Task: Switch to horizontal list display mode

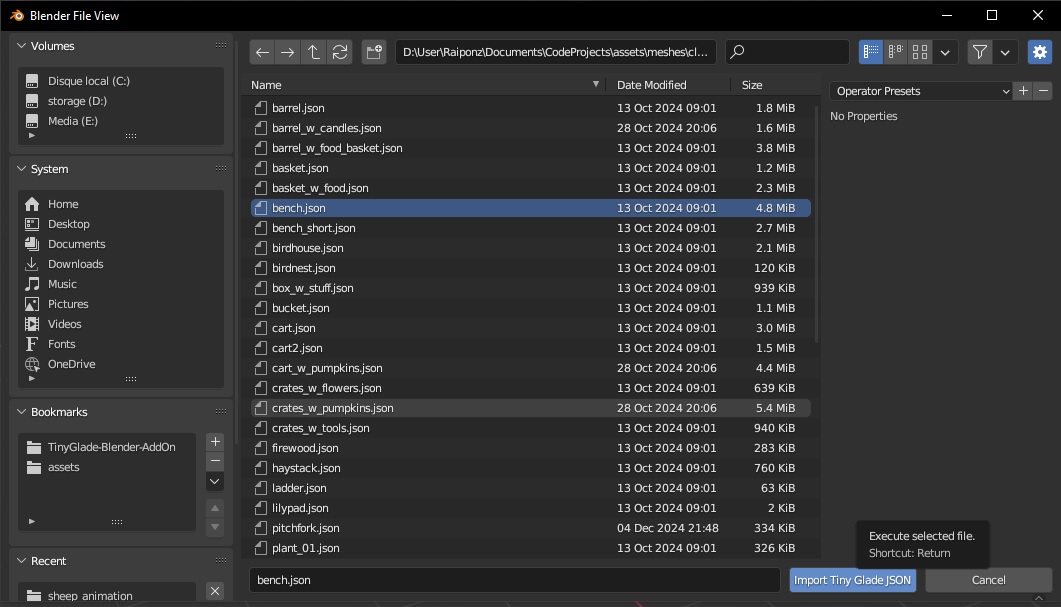Action: point(896,52)
